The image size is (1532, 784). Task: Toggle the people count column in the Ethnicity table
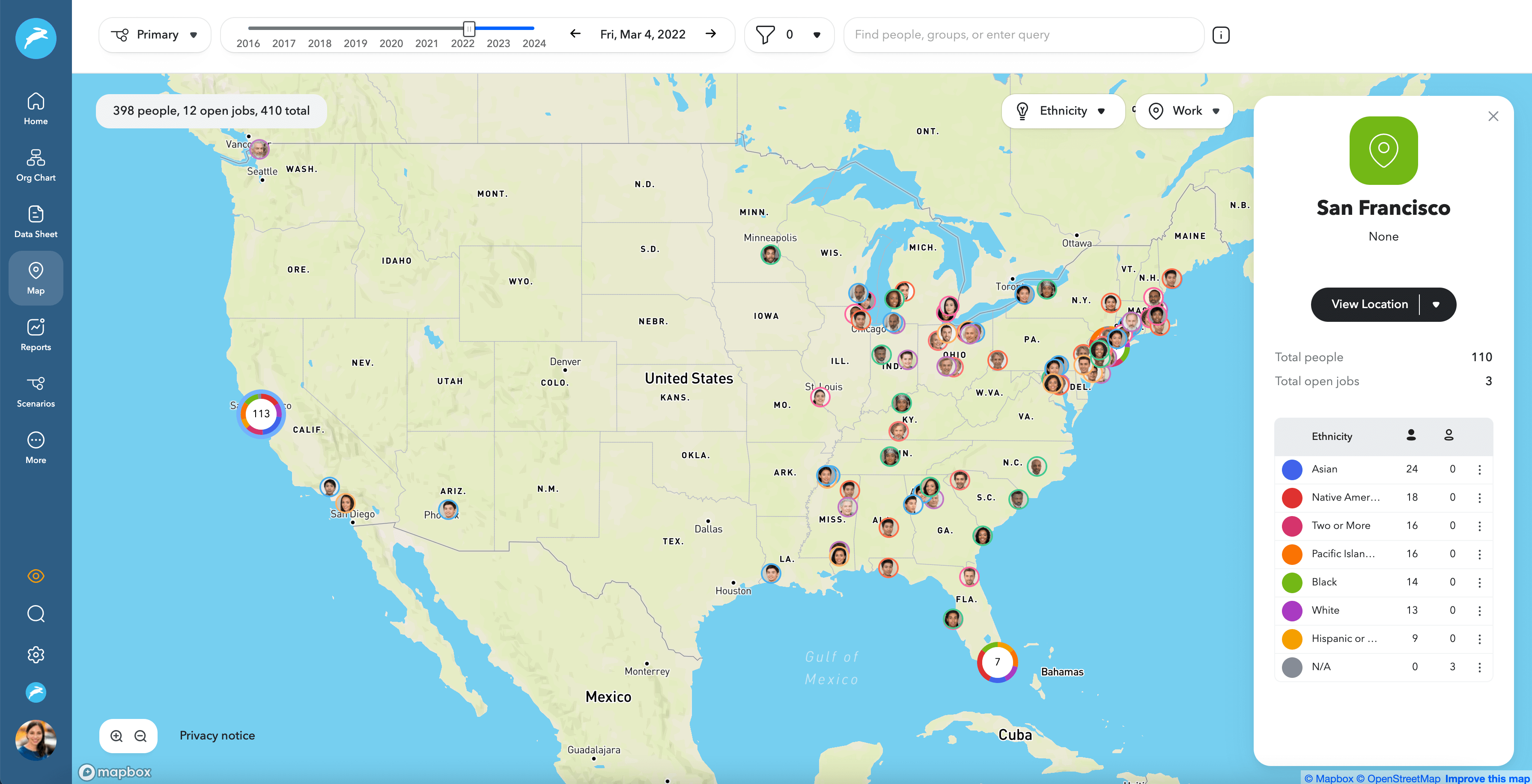(x=1412, y=436)
